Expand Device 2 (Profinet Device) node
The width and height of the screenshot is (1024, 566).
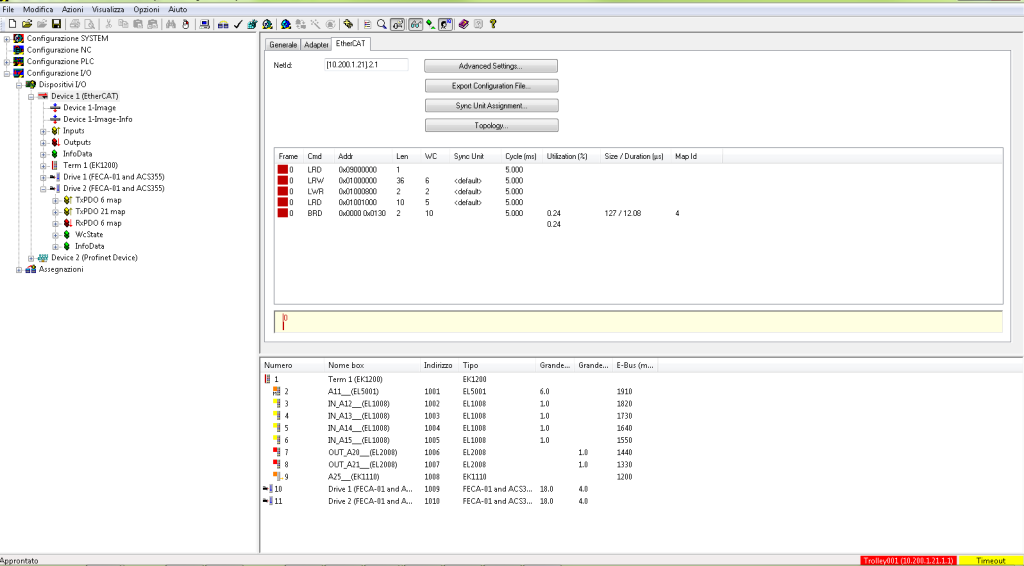[x=31, y=258]
